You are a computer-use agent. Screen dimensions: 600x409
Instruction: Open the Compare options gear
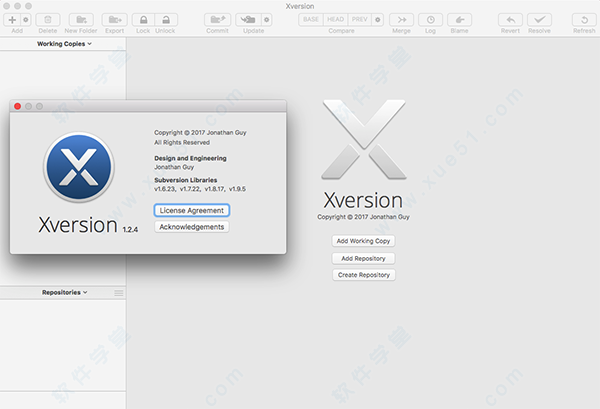(x=378, y=20)
